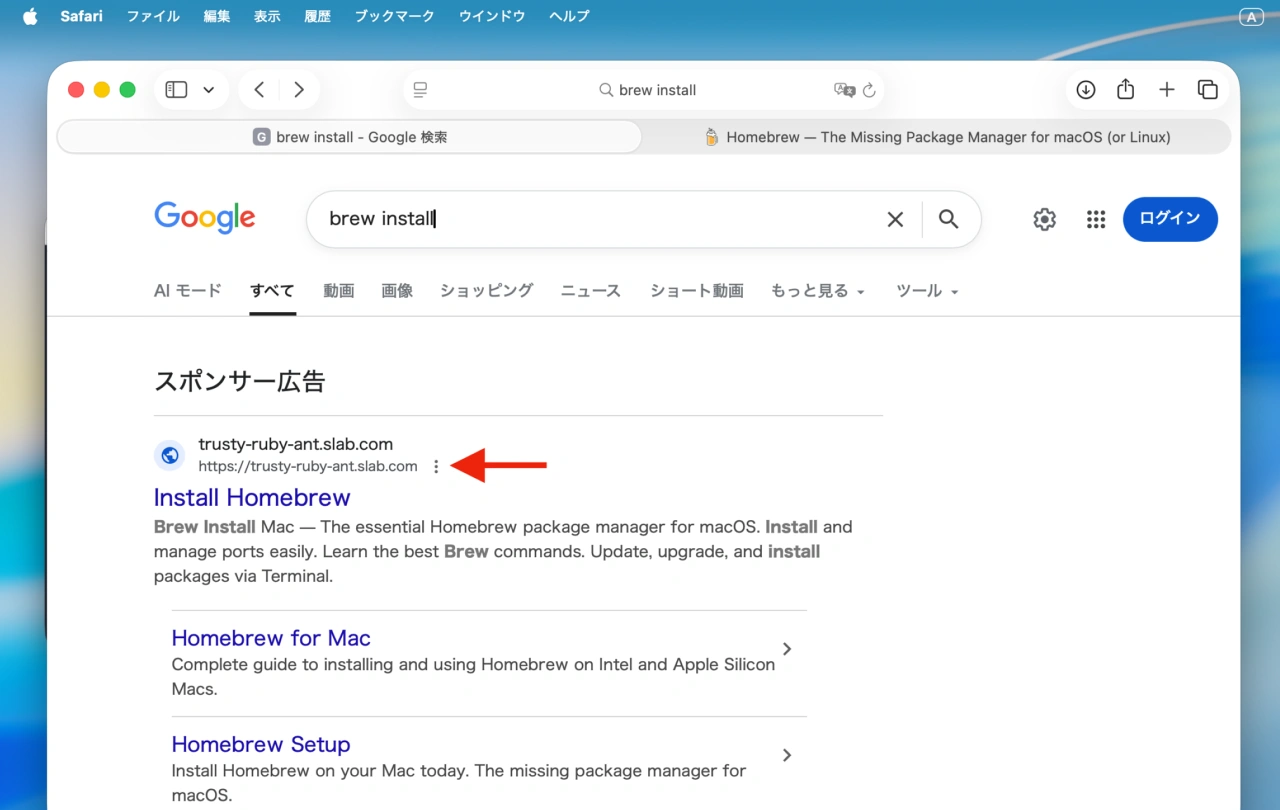Screen dimensions: 1280x810
Task: Toggle the Safari sidebar
Action: click(x=176, y=89)
